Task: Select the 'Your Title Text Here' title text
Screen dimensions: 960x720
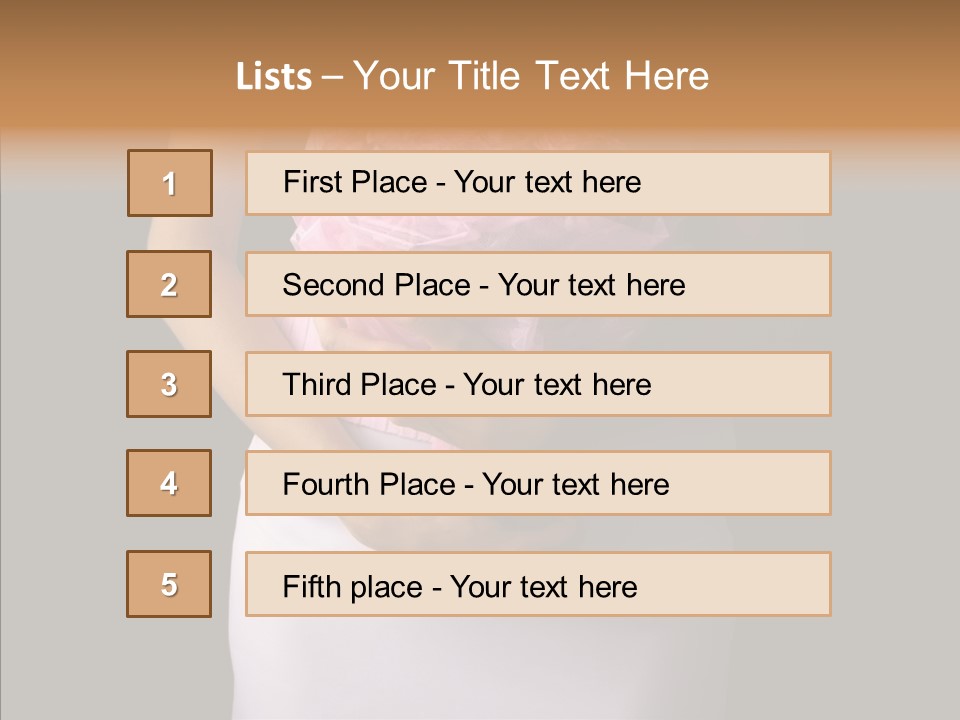Action: (x=531, y=76)
